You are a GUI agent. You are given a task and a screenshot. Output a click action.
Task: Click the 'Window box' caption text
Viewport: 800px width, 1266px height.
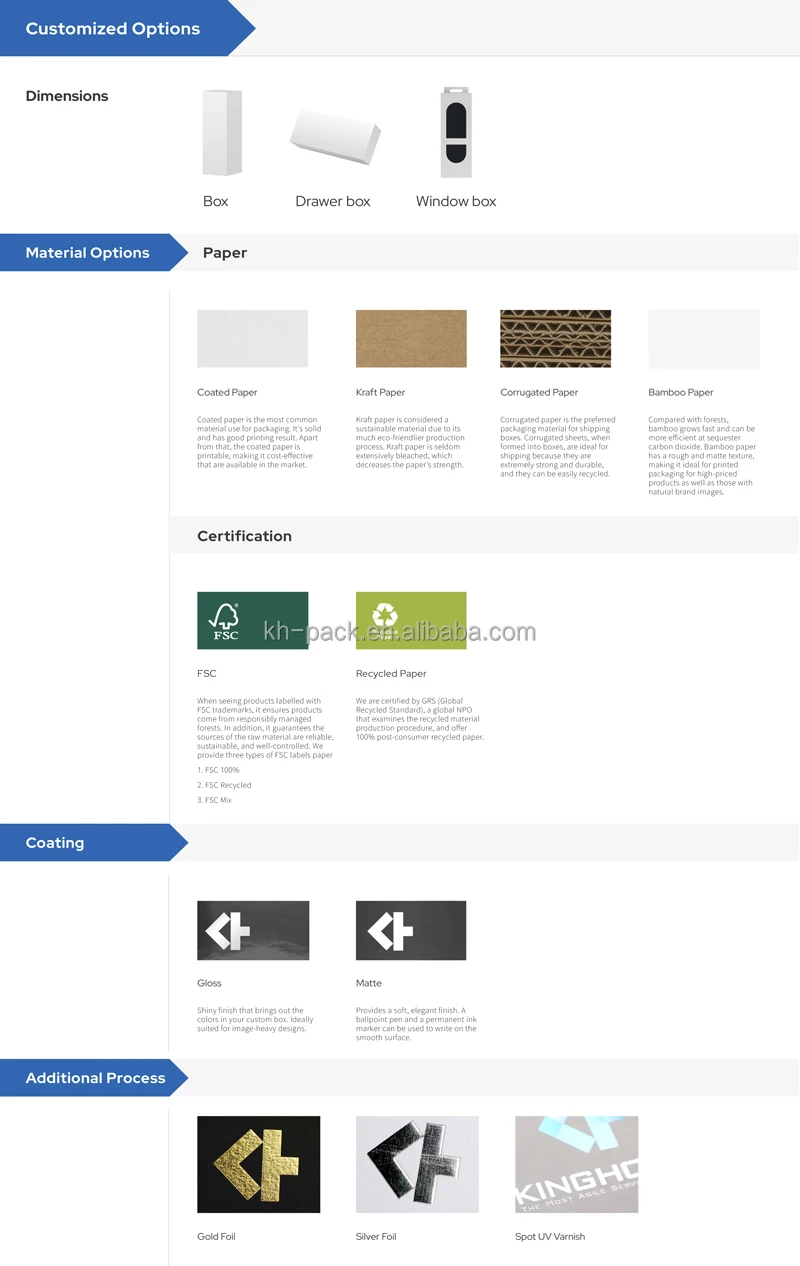click(456, 201)
